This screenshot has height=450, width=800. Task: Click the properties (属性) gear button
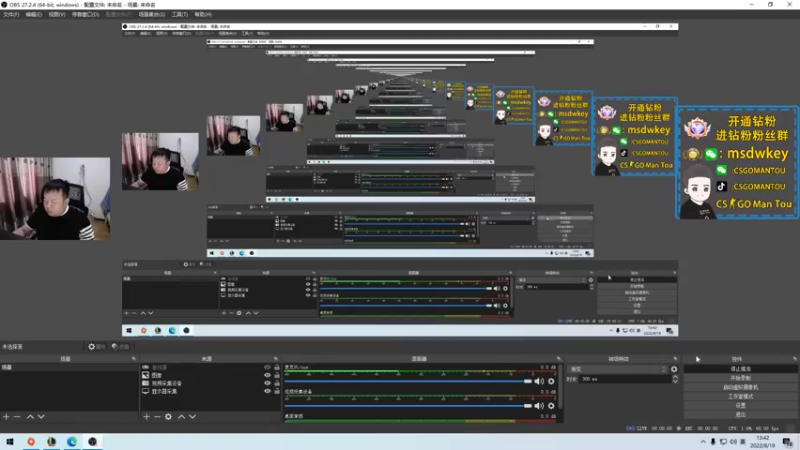tap(96, 346)
